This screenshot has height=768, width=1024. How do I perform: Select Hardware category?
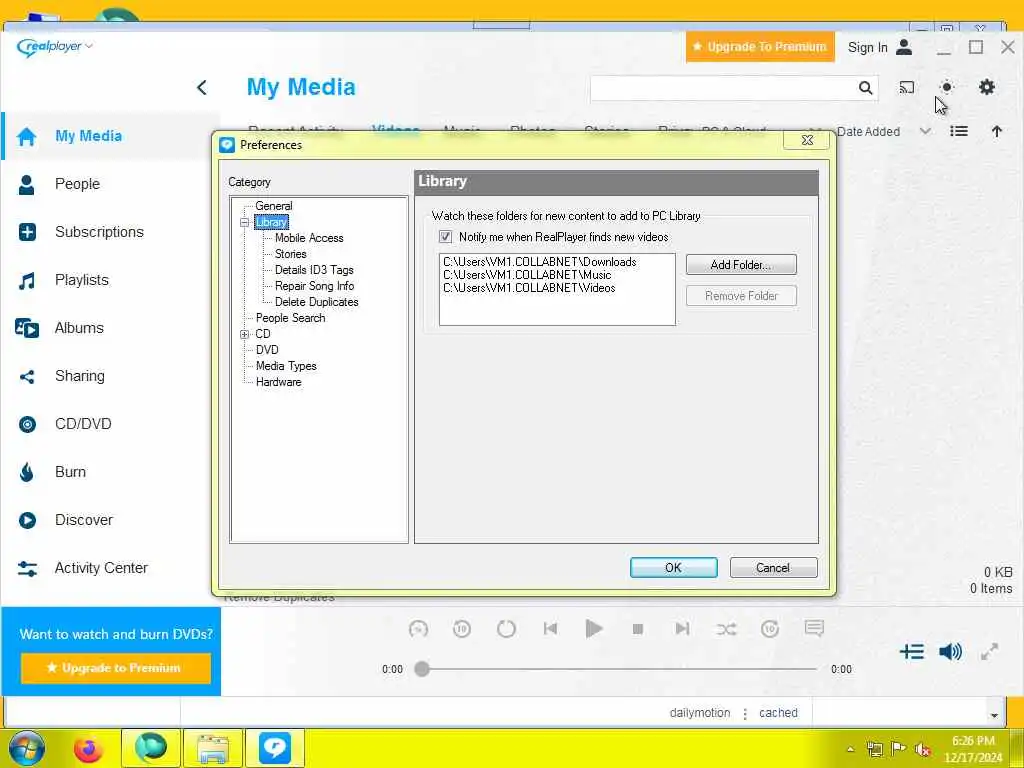click(x=278, y=382)
